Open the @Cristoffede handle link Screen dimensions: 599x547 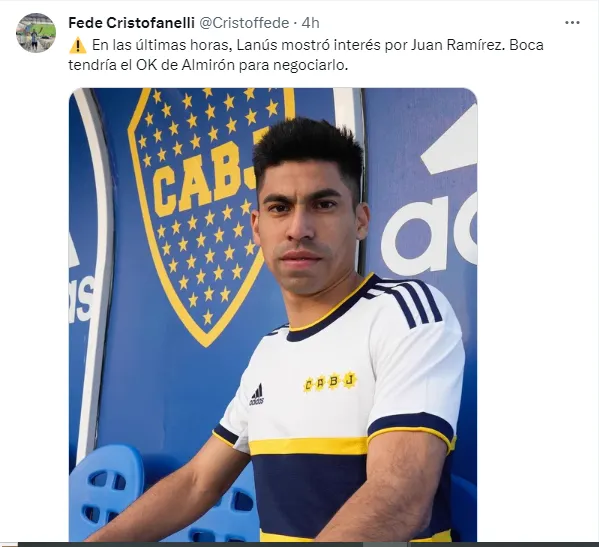[x=244, y=23]
